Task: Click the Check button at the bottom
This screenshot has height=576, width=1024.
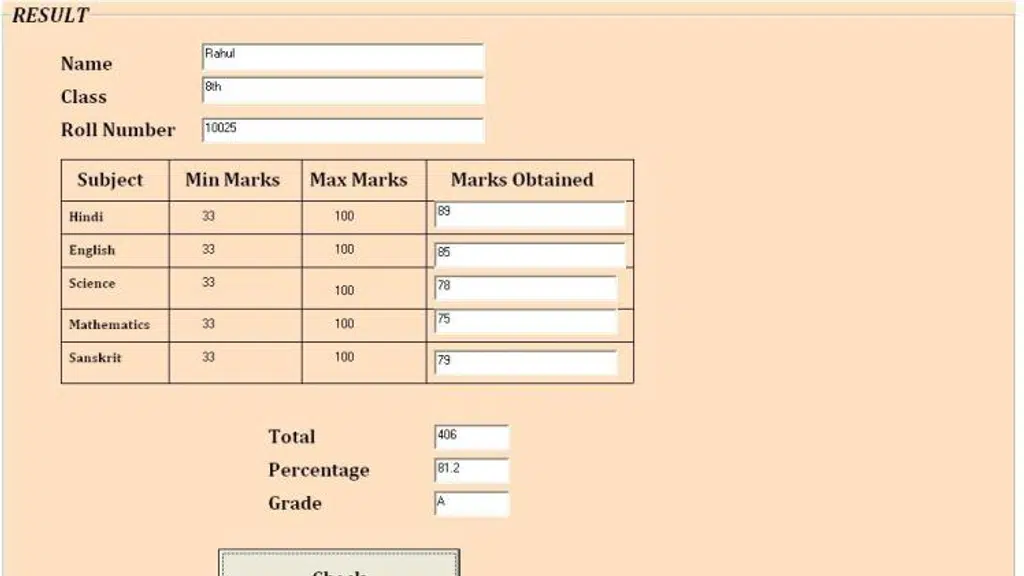Action: click(x=339, y=563)
